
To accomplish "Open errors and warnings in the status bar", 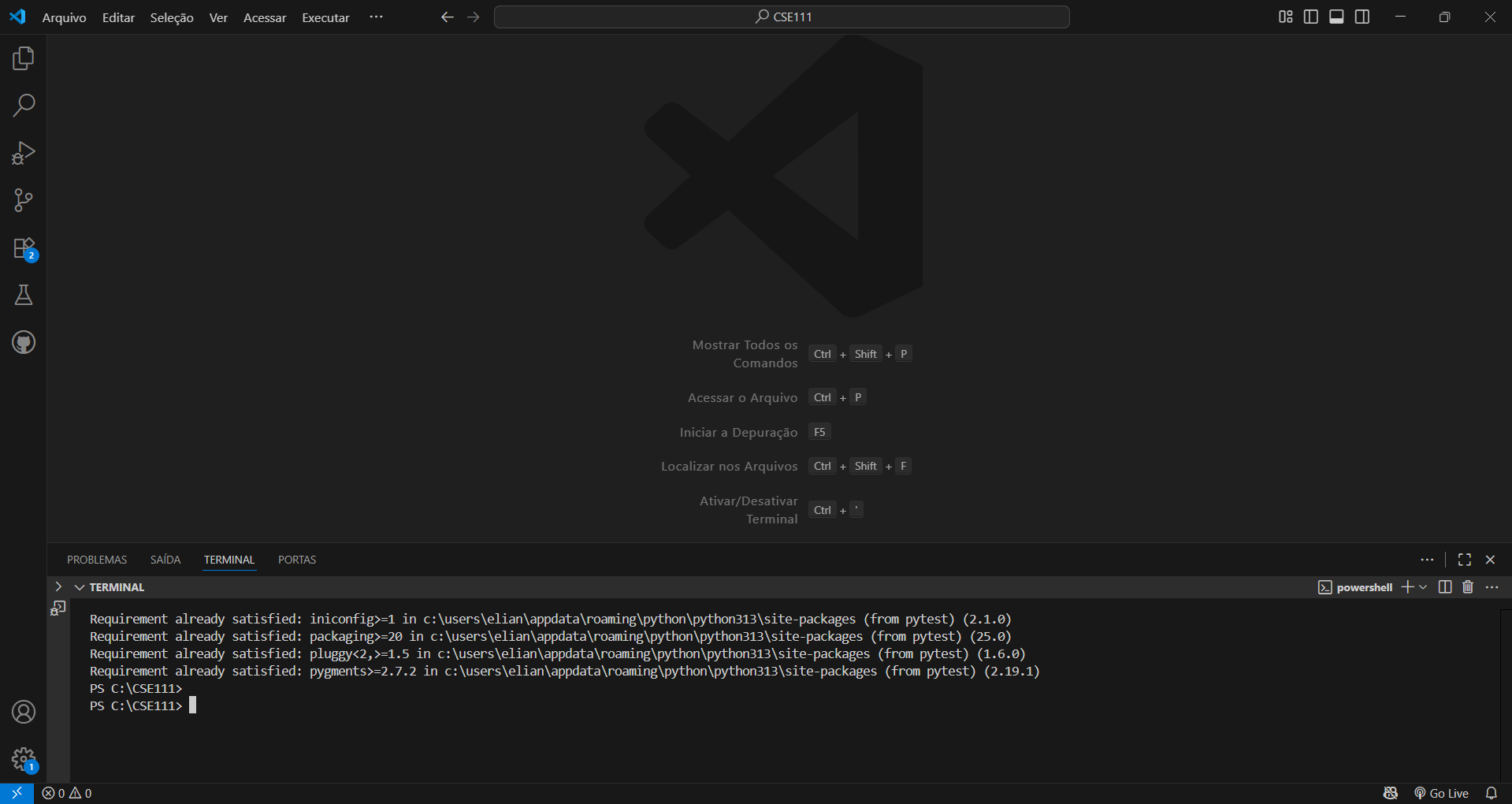I will click(x=67, y=793).
